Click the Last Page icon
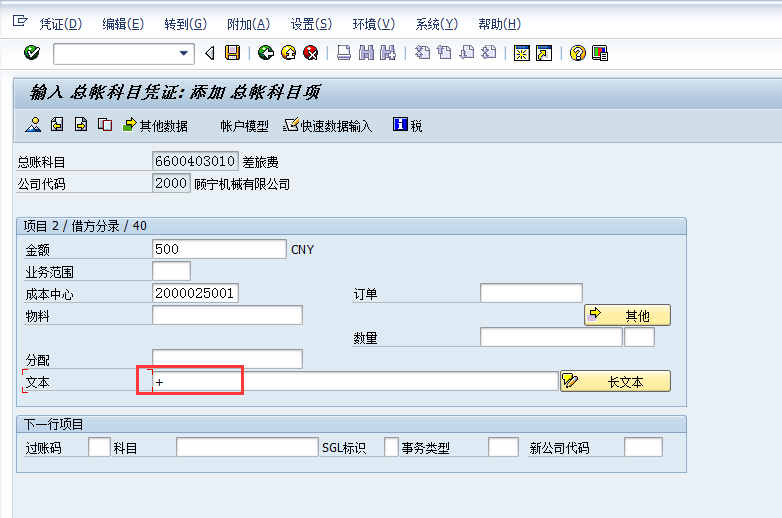The width and height of the screenshot is (782, 518). [489, 52]
